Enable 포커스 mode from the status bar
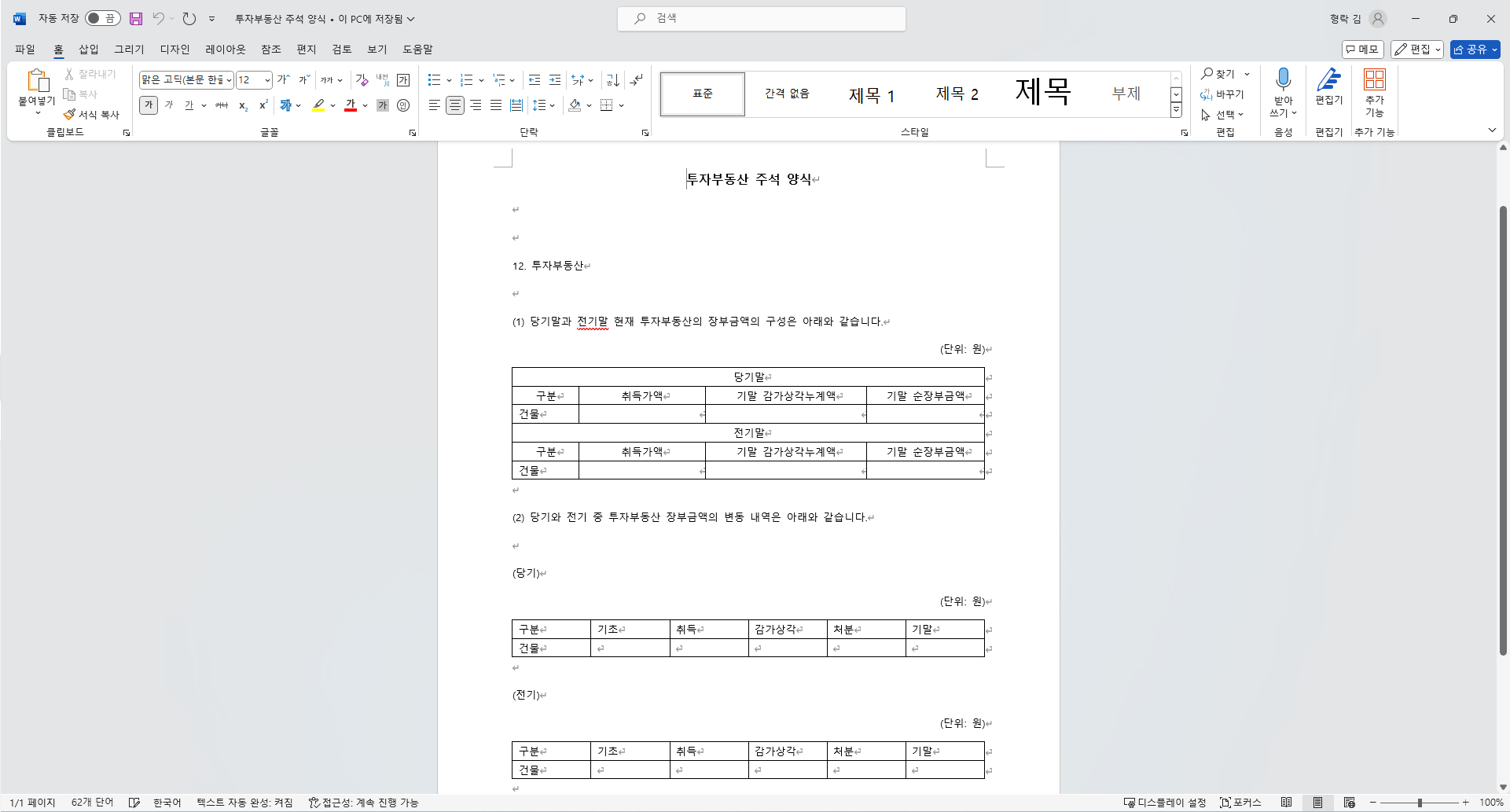 click(x=1240, y=803)
